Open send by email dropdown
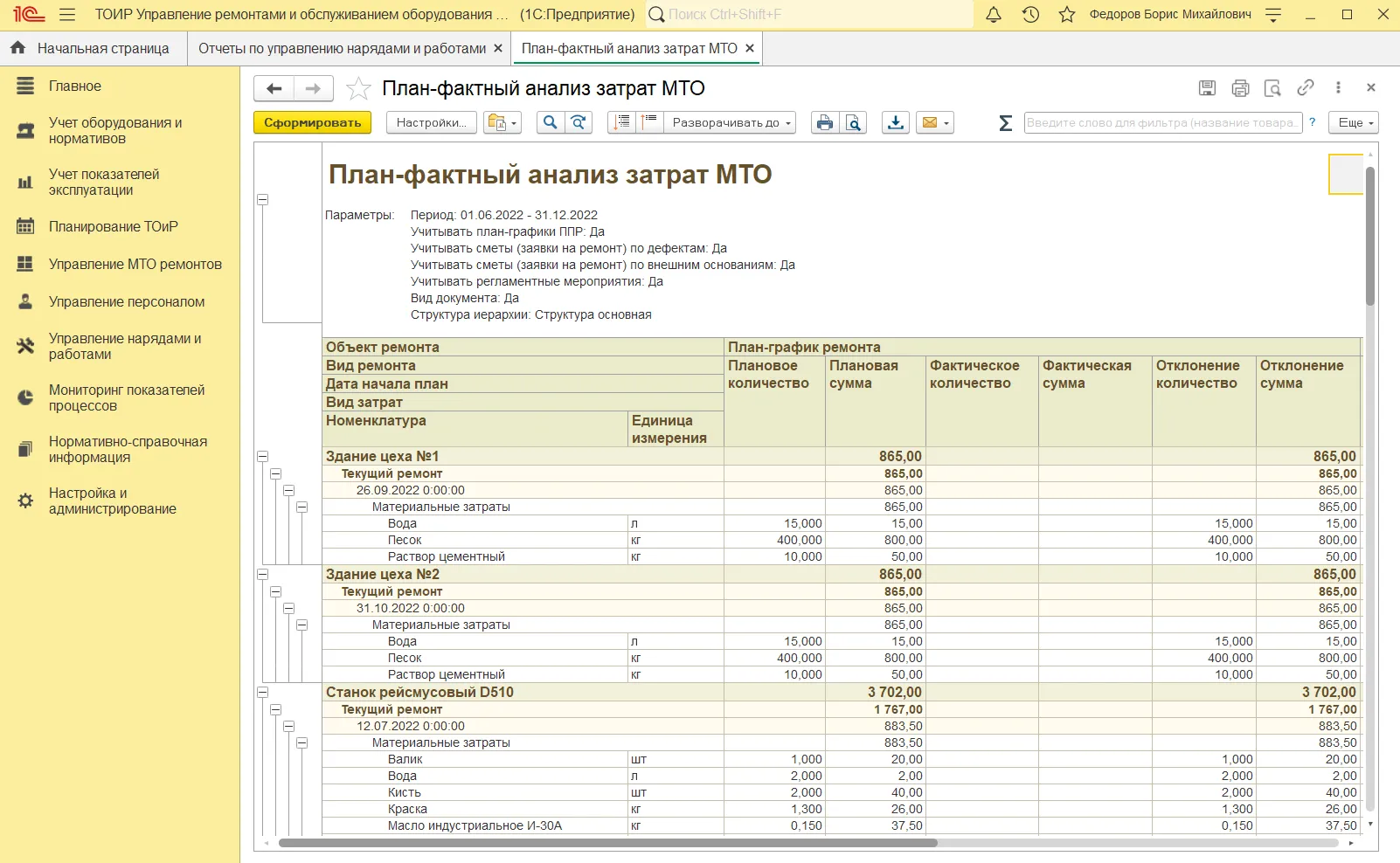Screen dimensions: 1400x863 [935, 122]
